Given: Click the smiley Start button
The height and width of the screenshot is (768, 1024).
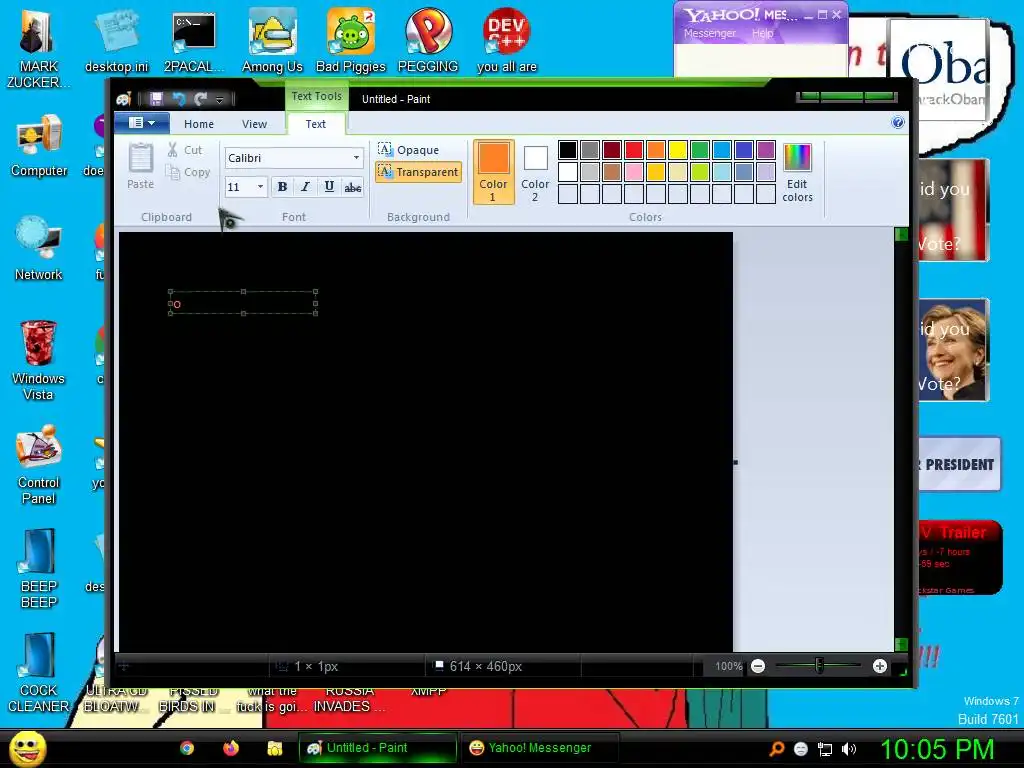Looking at the screenshot, I should [x=27, y=748].
